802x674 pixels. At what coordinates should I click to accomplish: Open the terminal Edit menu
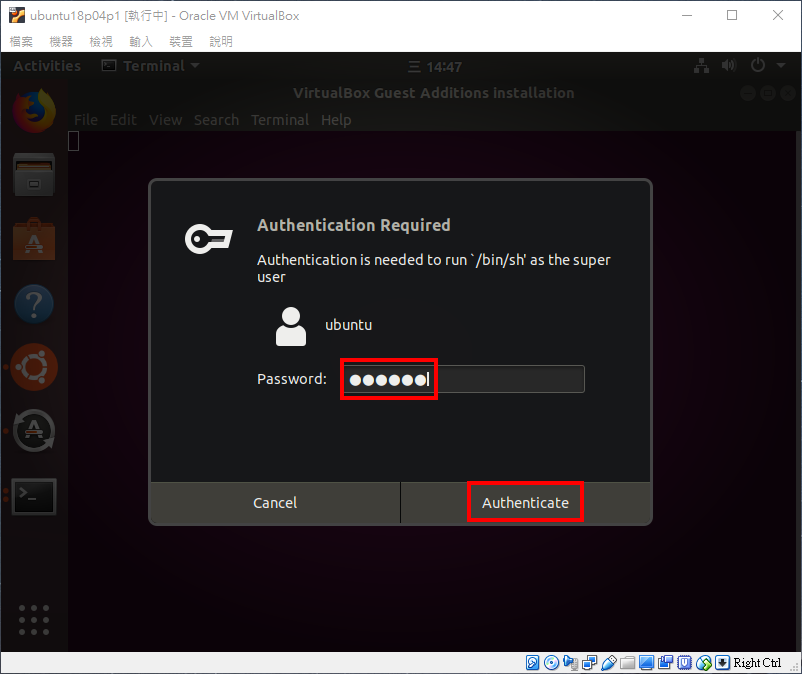(123, 120)
